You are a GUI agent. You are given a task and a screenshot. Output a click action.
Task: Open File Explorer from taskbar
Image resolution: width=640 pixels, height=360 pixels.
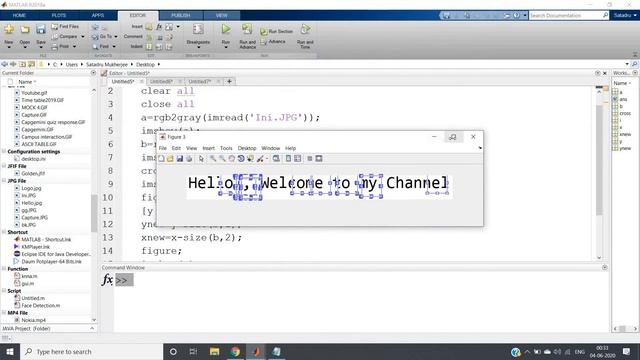(214, 351)
